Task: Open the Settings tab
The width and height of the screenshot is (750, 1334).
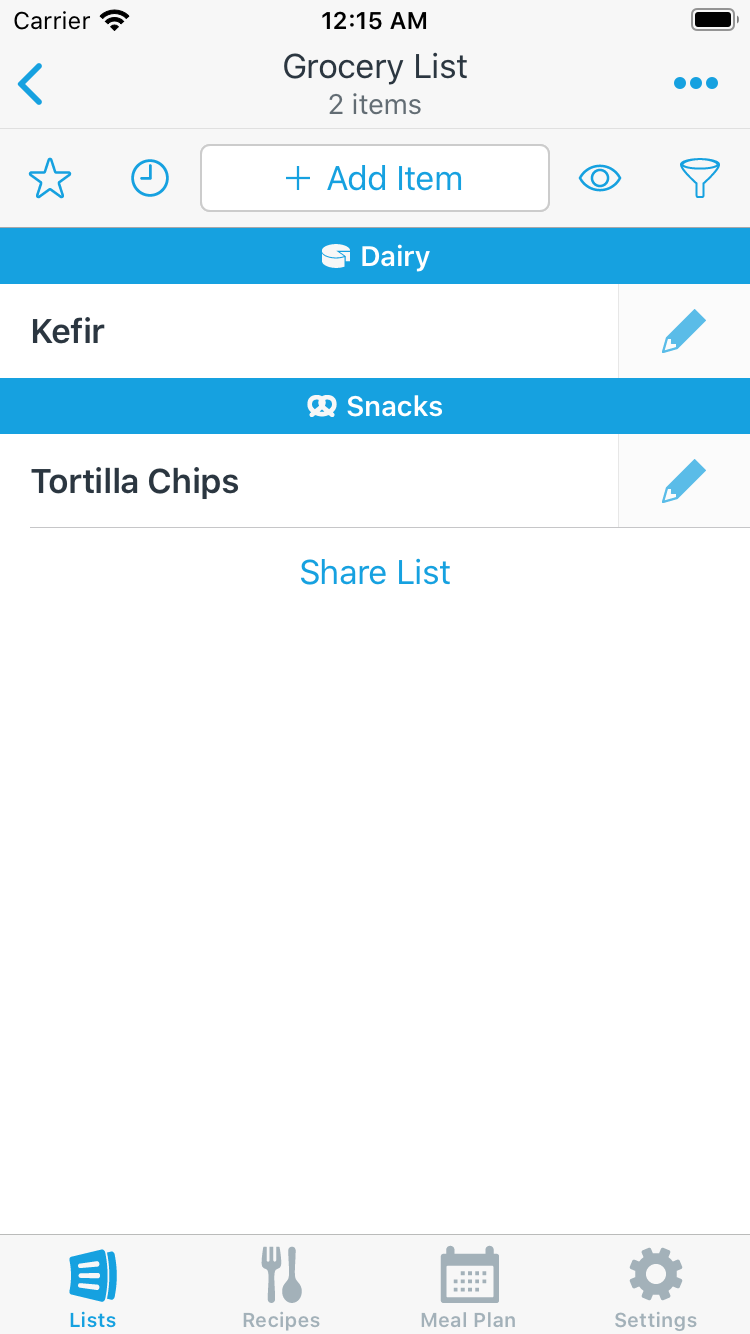Action: (x=656, y=1288)
